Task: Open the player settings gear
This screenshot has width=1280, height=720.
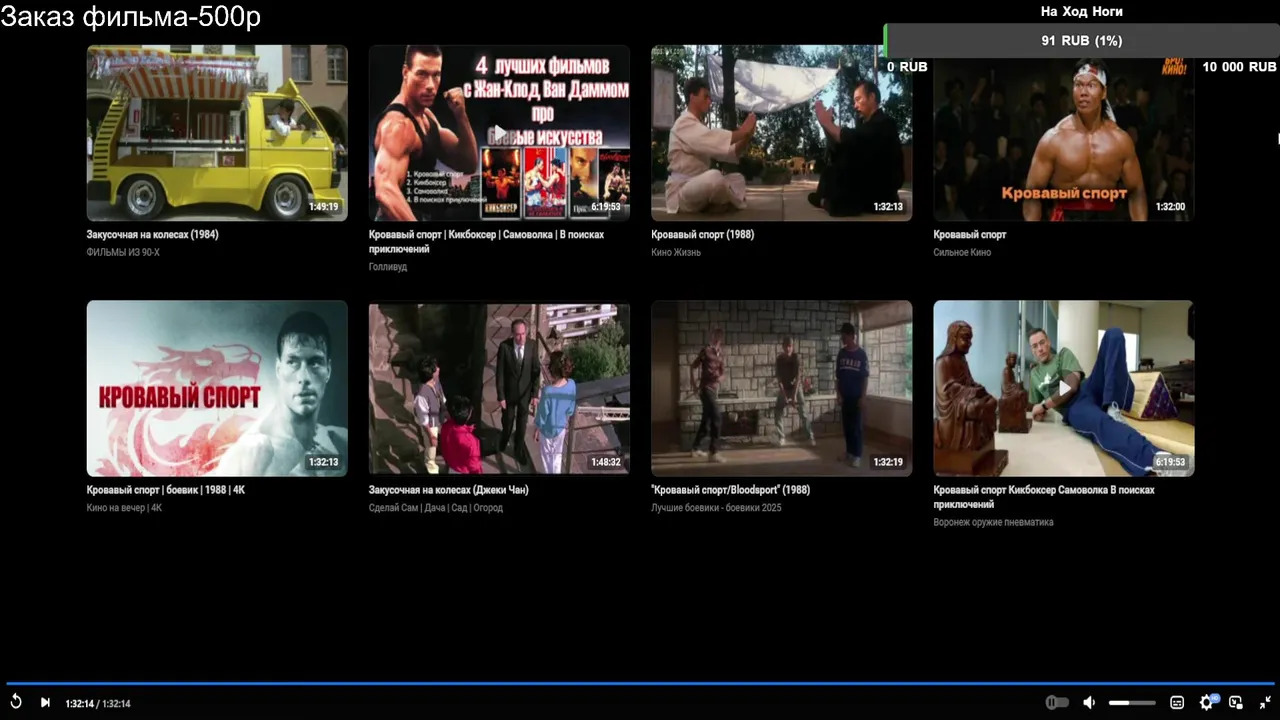Action: [1207, 702]
